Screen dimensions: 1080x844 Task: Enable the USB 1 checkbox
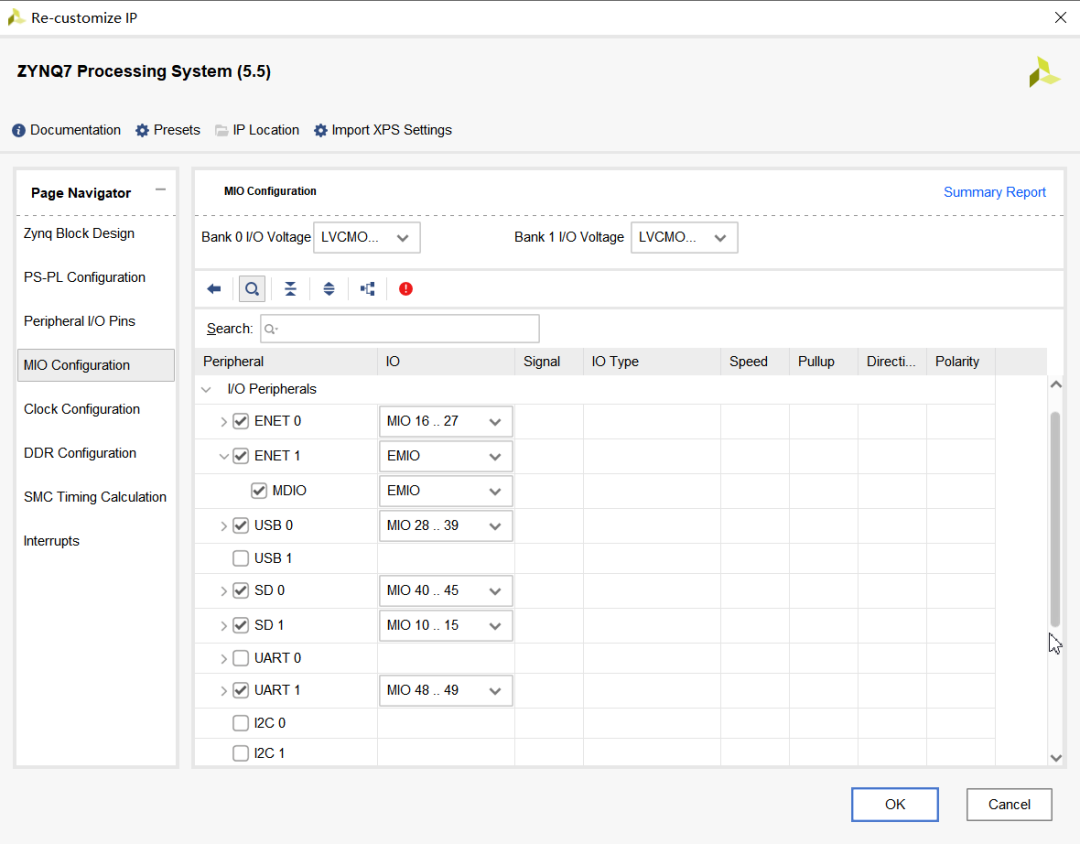coord(240,558)
